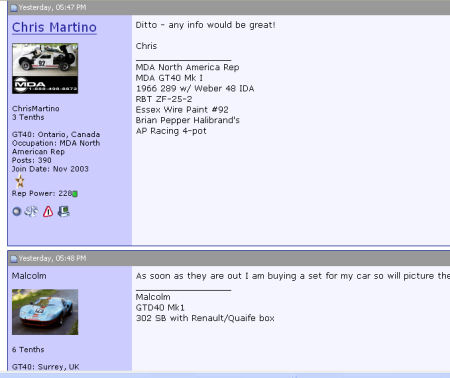Screen dimensions: 450x378
Task: Click Malcolm's 'As soon as they are out' message
Action: pos(293,276)
